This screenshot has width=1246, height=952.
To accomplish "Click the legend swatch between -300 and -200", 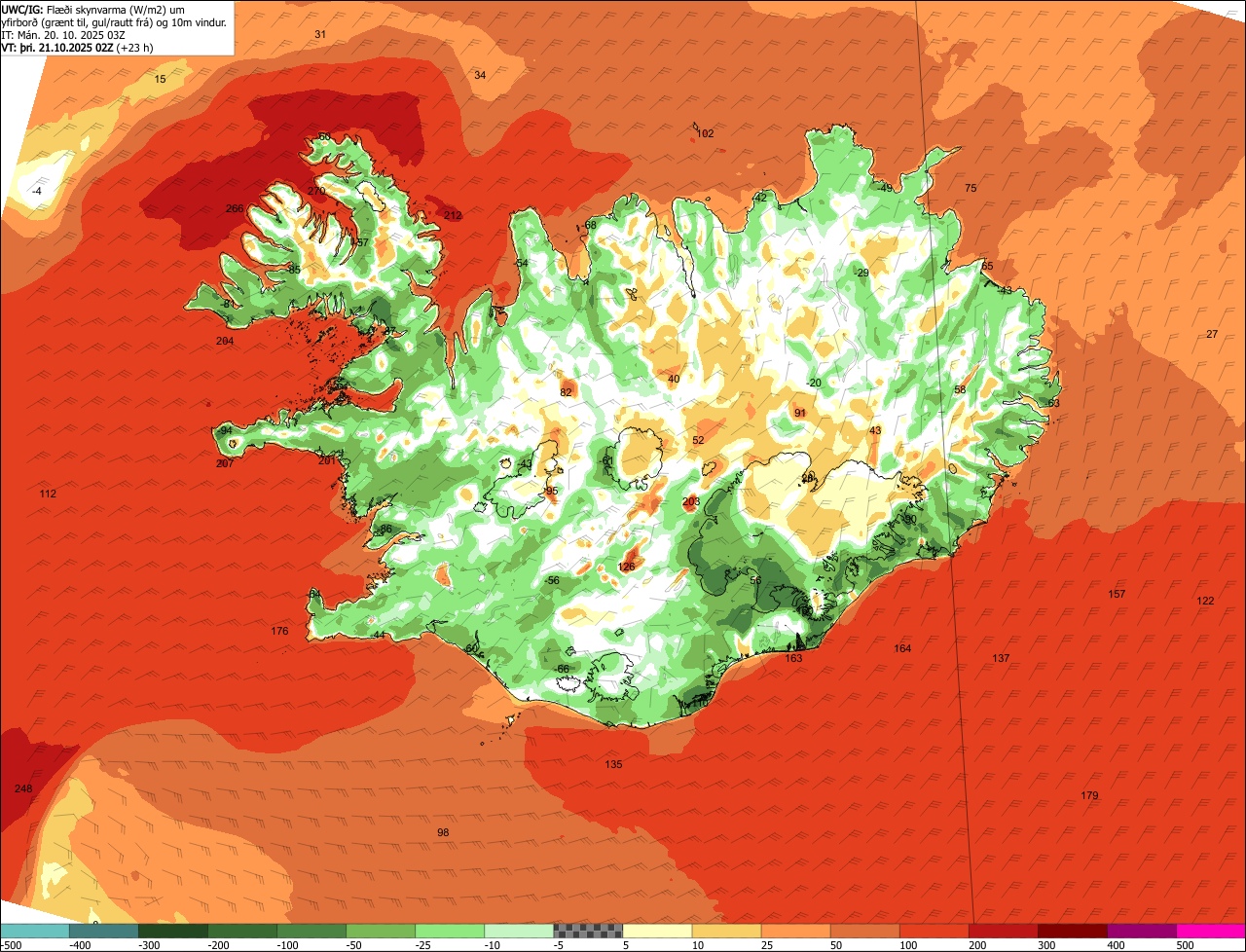I will (173, 931).
